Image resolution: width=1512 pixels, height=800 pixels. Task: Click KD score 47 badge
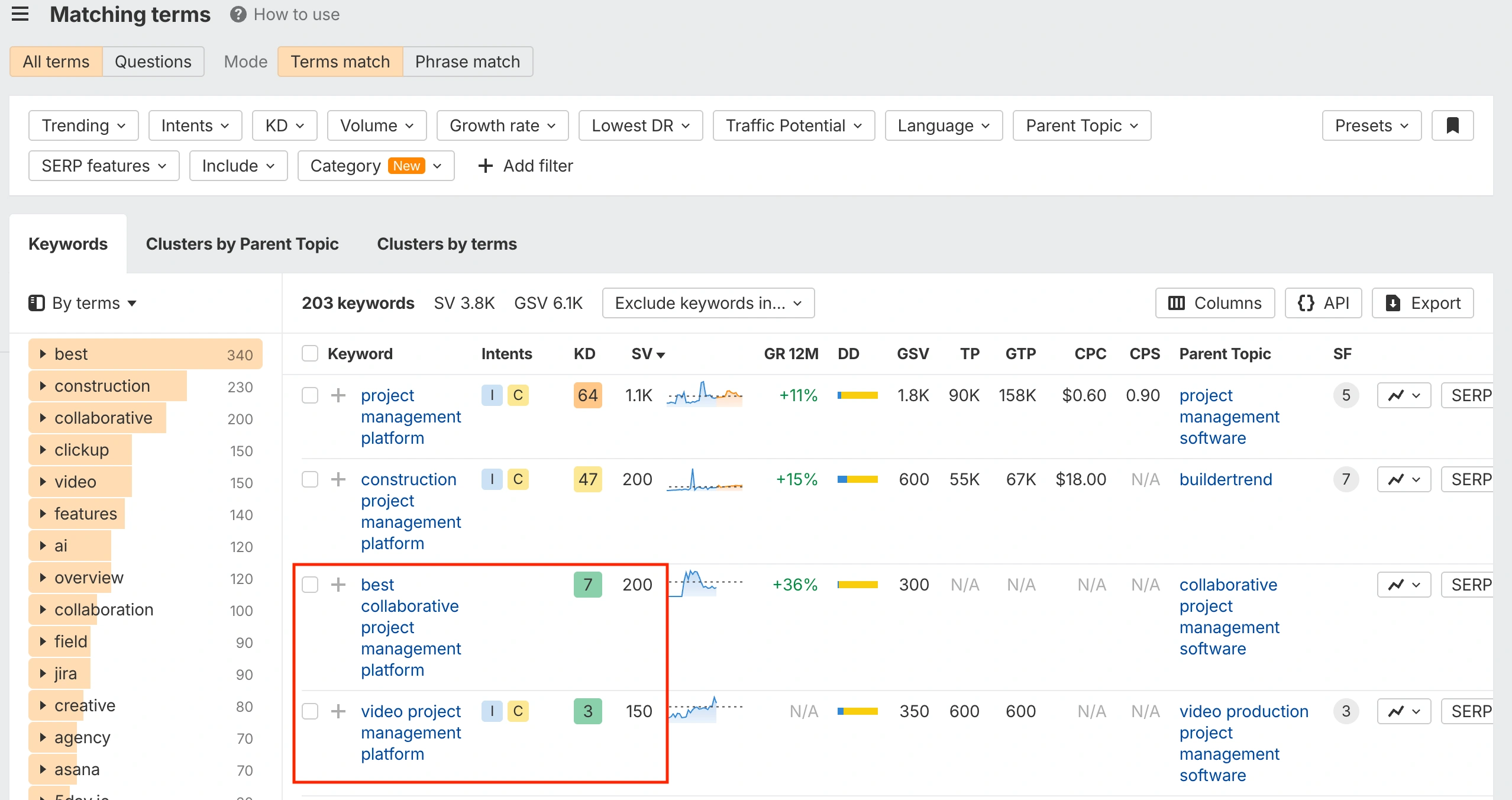pos(588,479)
